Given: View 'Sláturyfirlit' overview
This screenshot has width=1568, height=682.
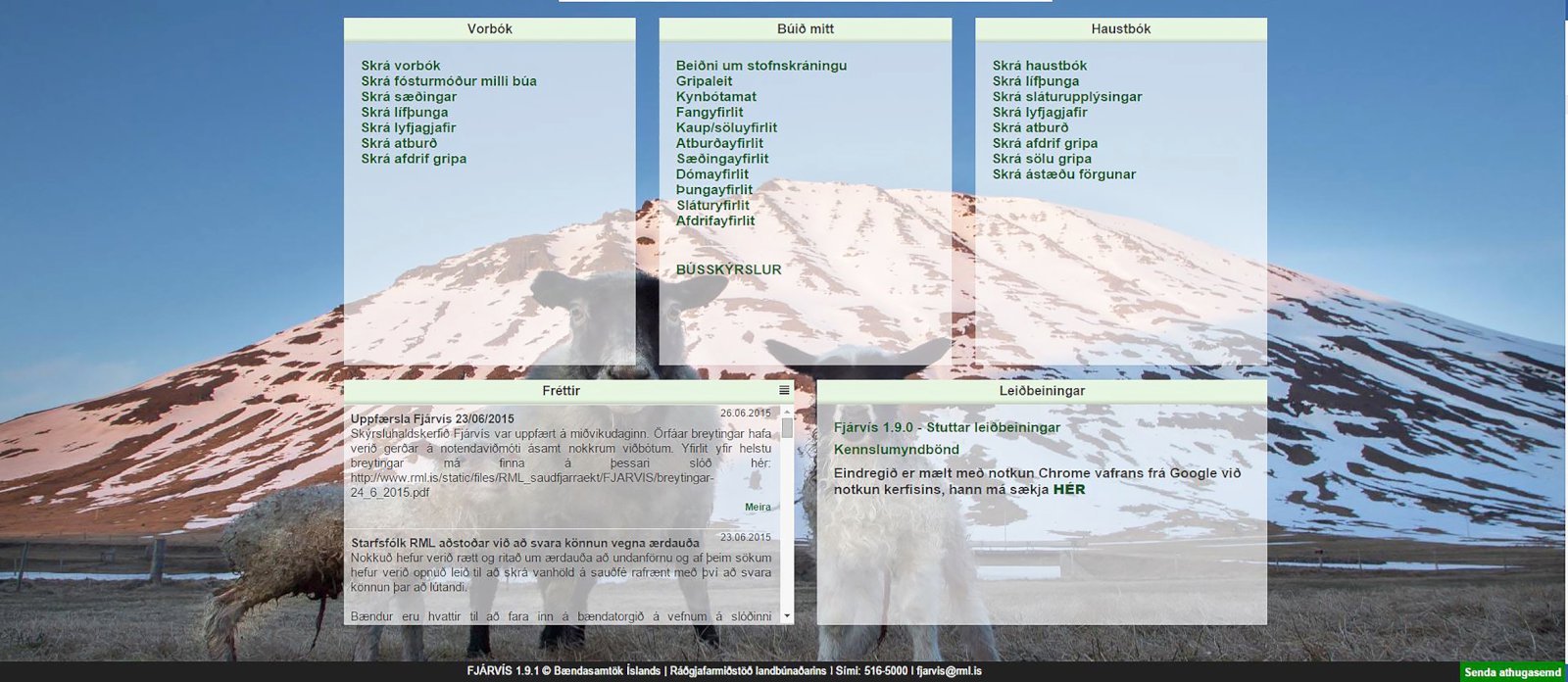Looking at the screenshot, I should 712,206.
